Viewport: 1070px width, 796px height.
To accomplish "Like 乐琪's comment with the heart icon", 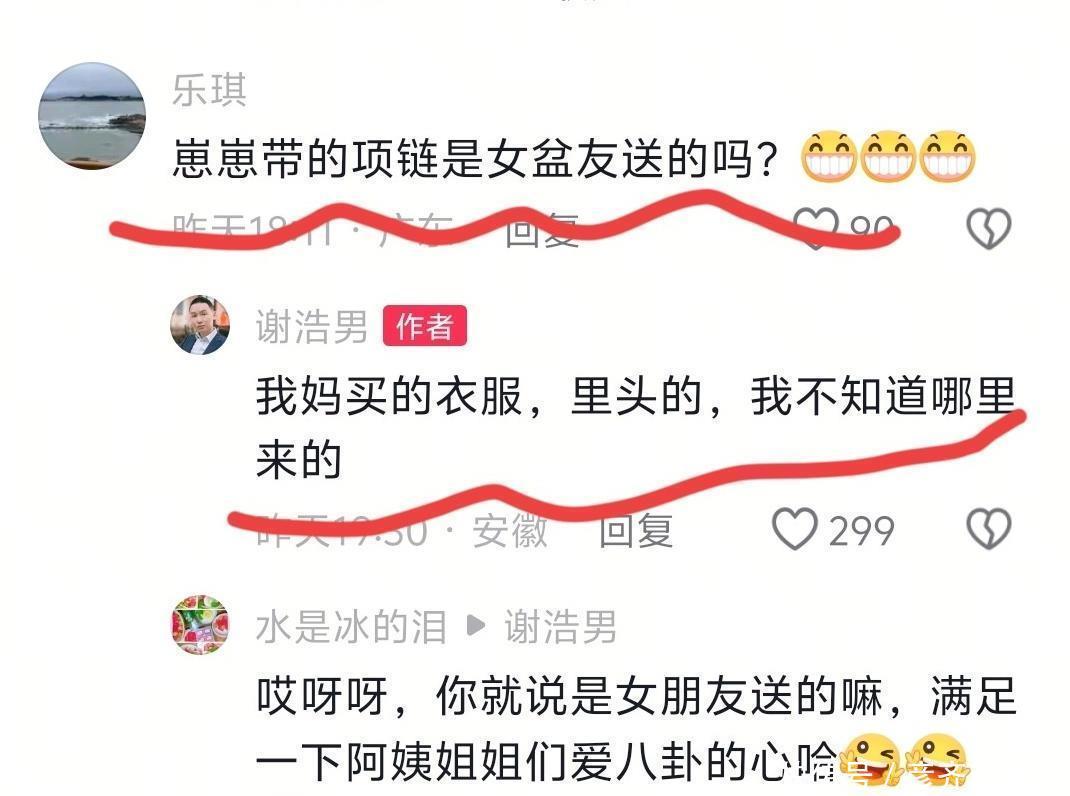I will 816,228.
